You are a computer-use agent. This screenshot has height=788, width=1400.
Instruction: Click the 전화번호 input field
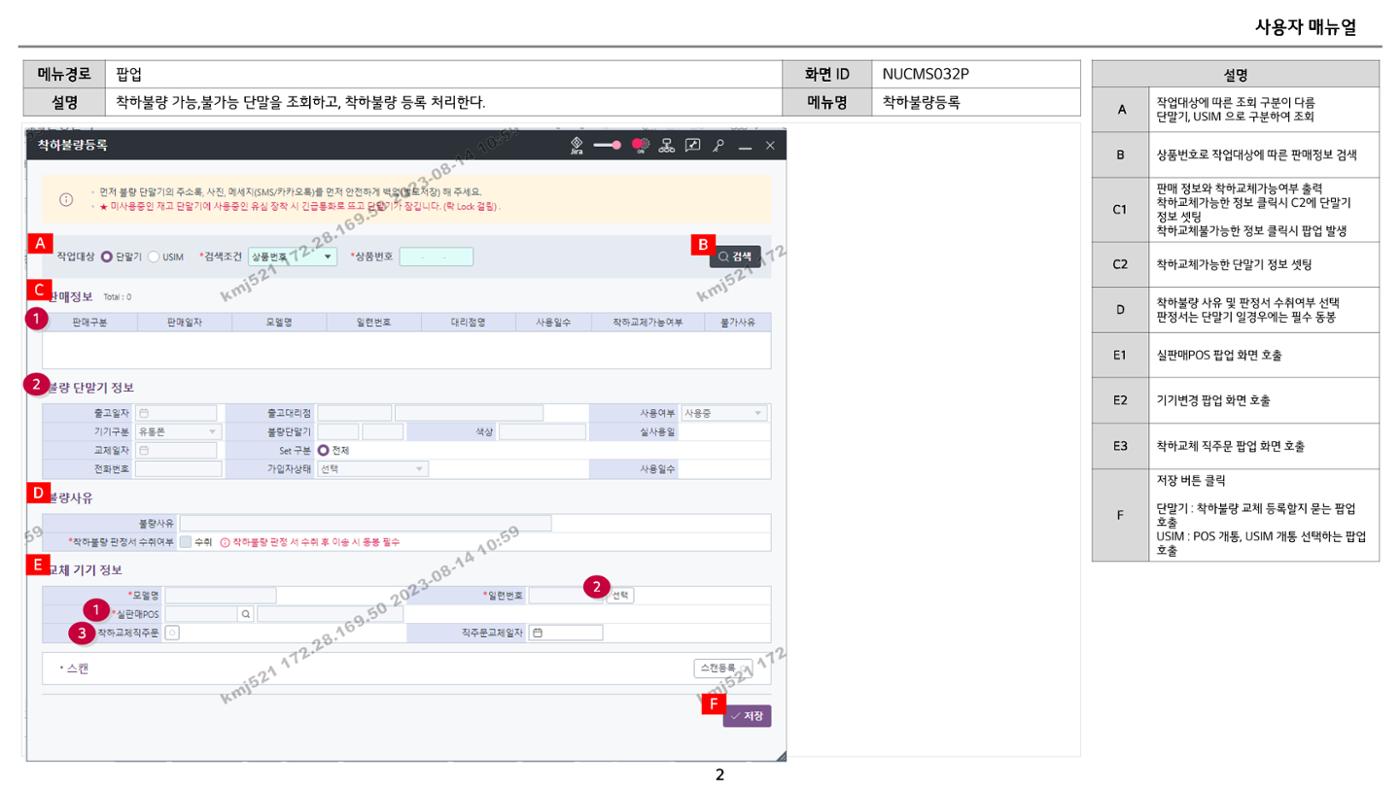click(x=178, y=468)
